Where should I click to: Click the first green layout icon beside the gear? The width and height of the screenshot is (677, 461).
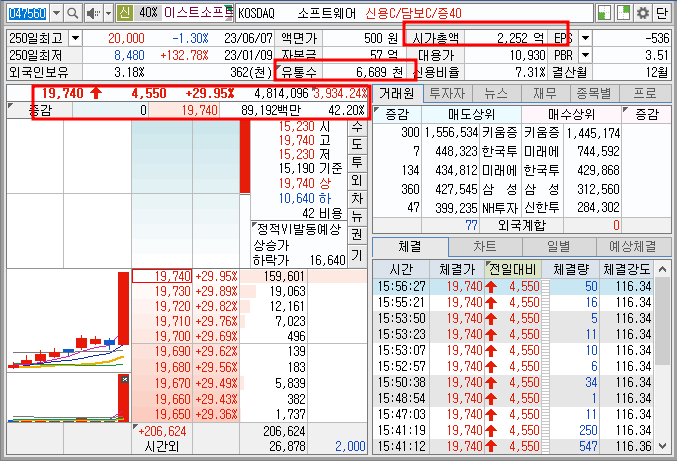[x=604, y=13]
